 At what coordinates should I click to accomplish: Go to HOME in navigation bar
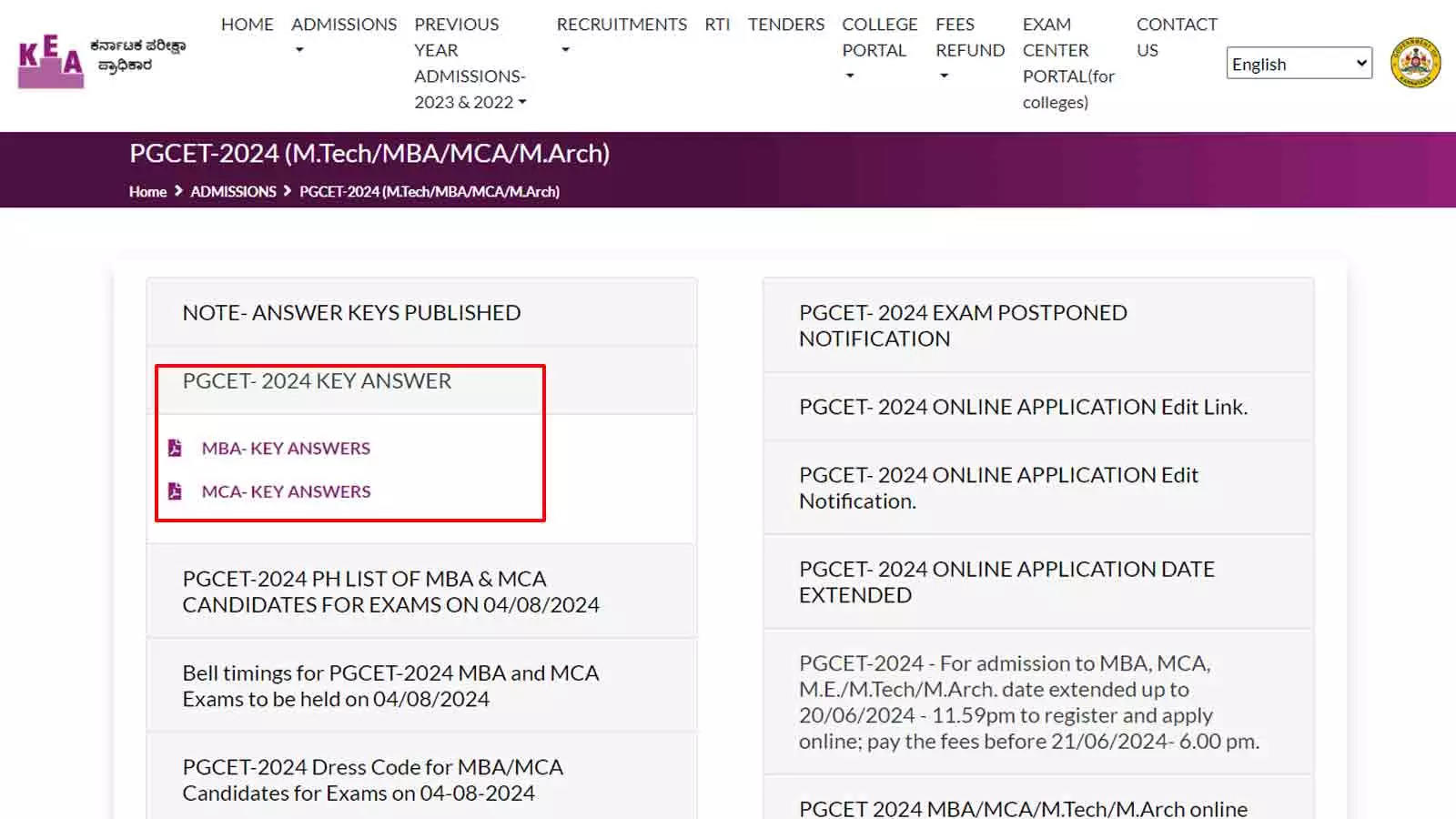[247, 25]
